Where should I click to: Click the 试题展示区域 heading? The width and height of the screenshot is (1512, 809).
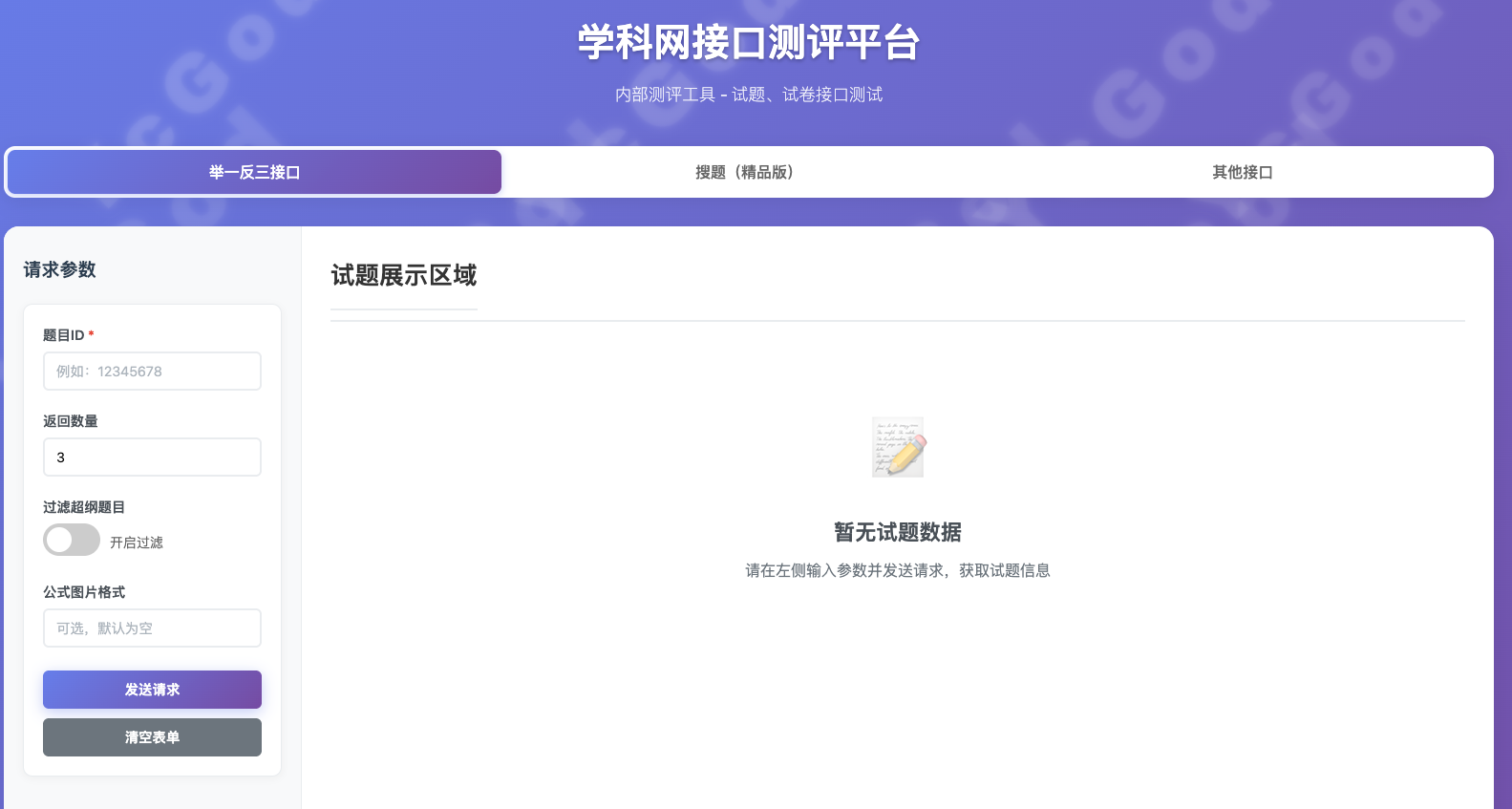(x=403, y=275)
